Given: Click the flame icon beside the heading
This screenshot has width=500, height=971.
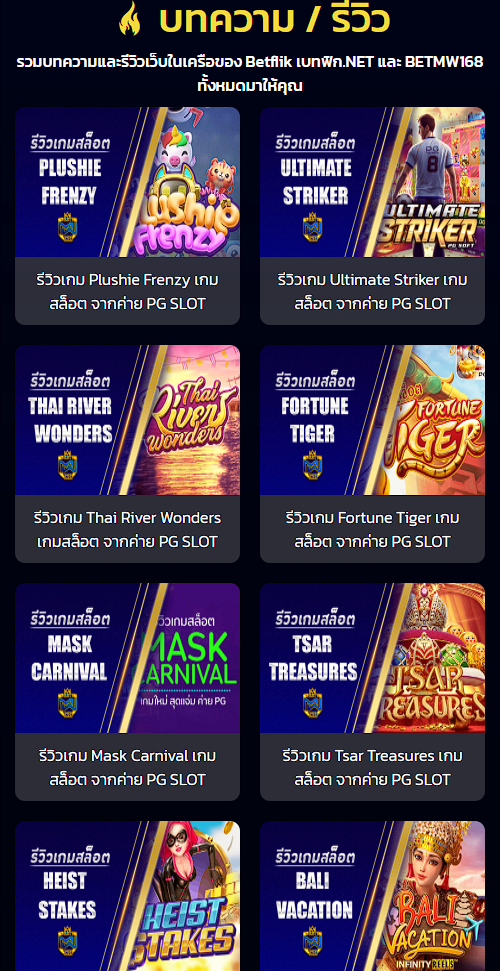Looking at the screenshot, I should click(130, 19).
